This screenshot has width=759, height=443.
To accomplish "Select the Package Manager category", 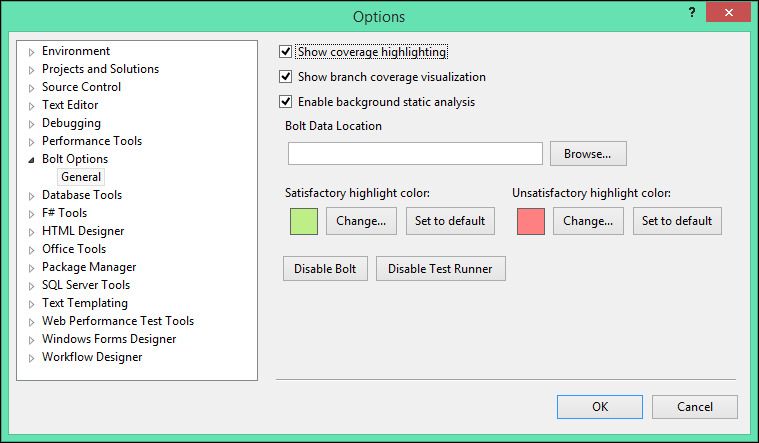I will click(89, 267).
